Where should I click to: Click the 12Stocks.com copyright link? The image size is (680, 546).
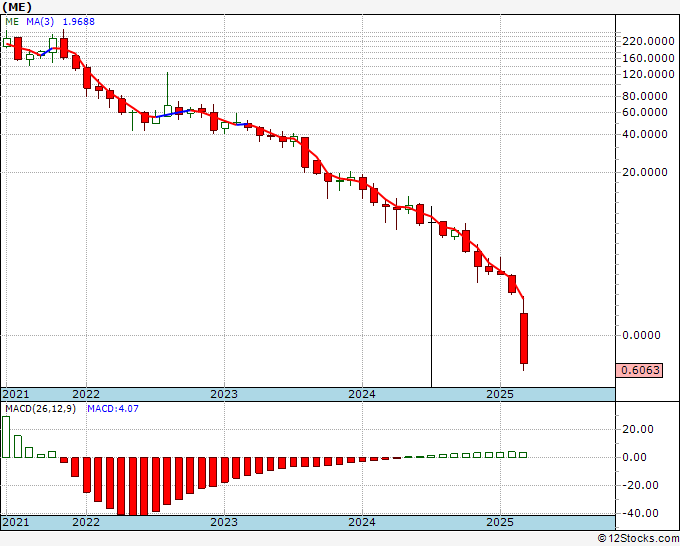point(638,539)
